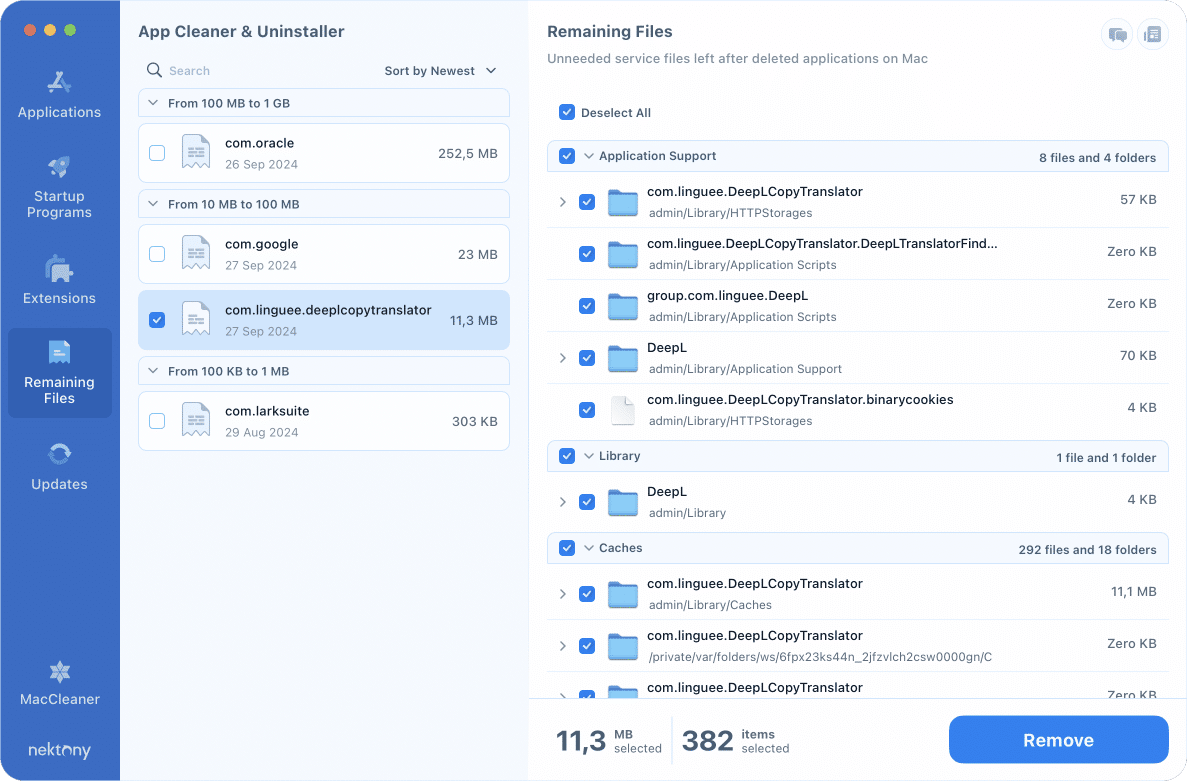Select com.larksuite row 303 KB

coord(324,421)
